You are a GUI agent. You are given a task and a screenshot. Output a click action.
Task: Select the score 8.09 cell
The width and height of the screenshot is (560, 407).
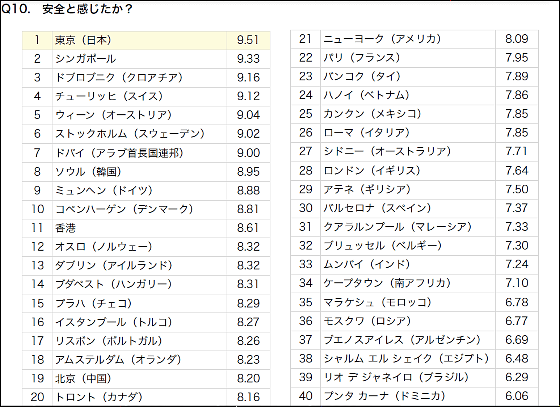[517, 39]
